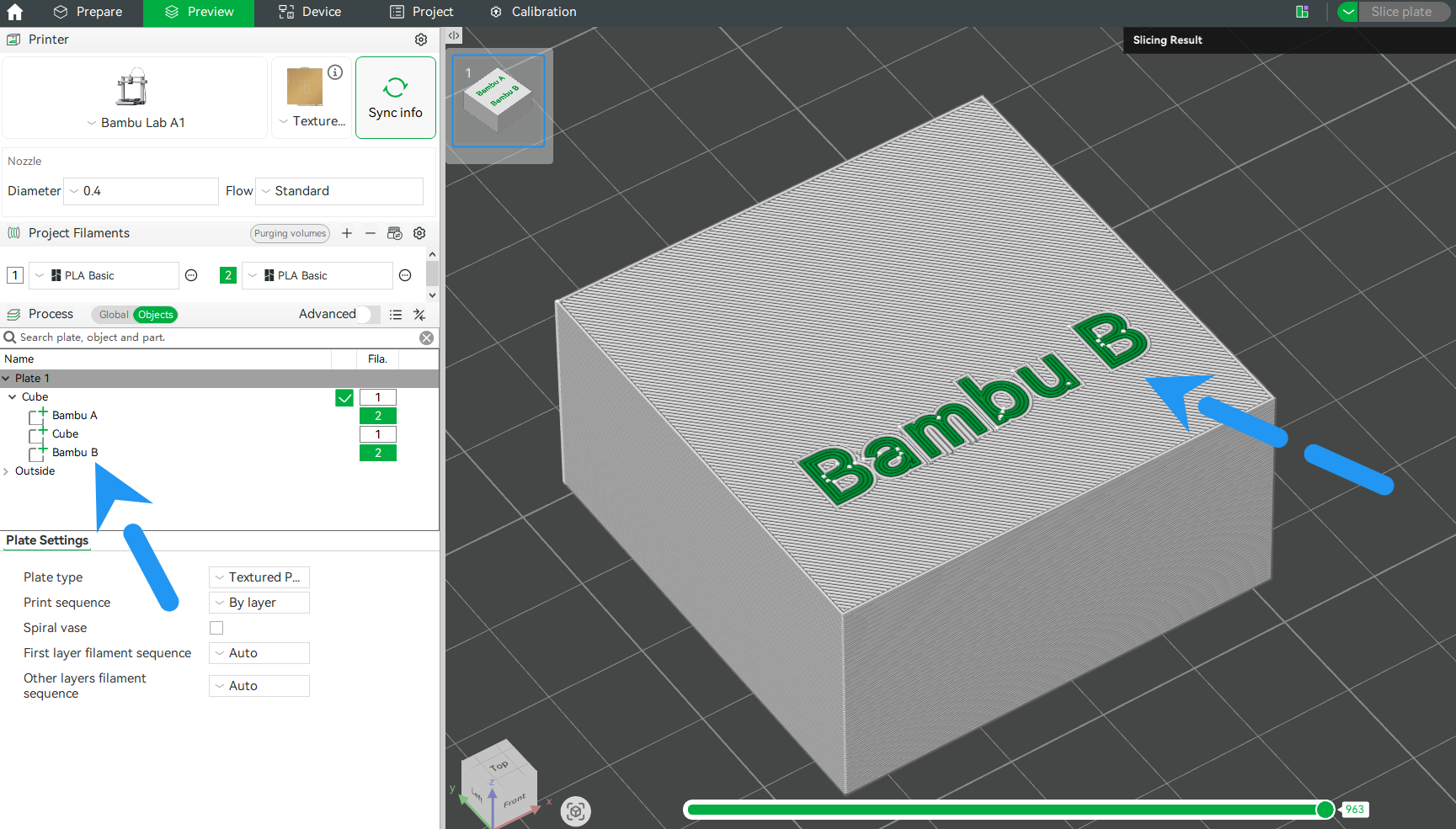The image size is (1456, 829).
Task: Open the nozzle Diameter dropdown
Action: 141,191
